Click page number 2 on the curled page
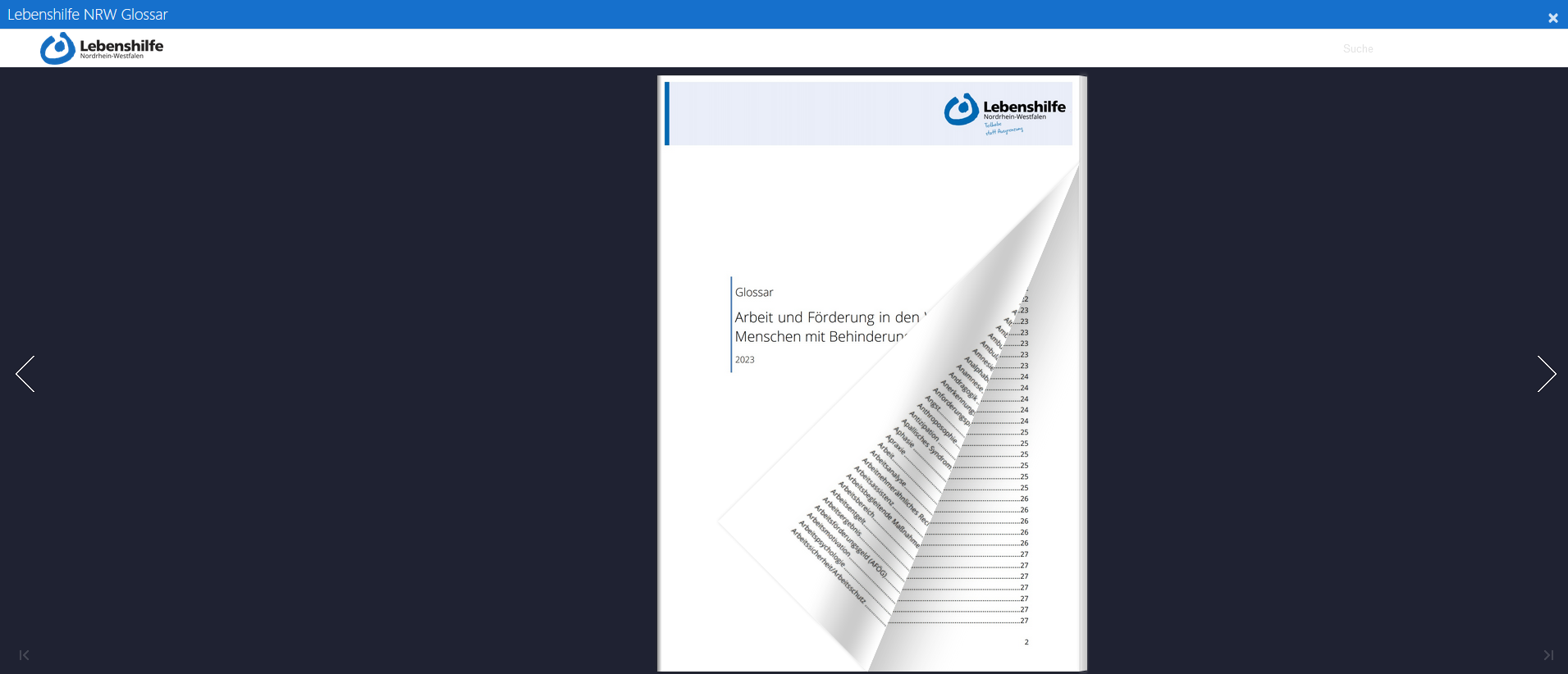1568x674 pixels. [1026, 642]
